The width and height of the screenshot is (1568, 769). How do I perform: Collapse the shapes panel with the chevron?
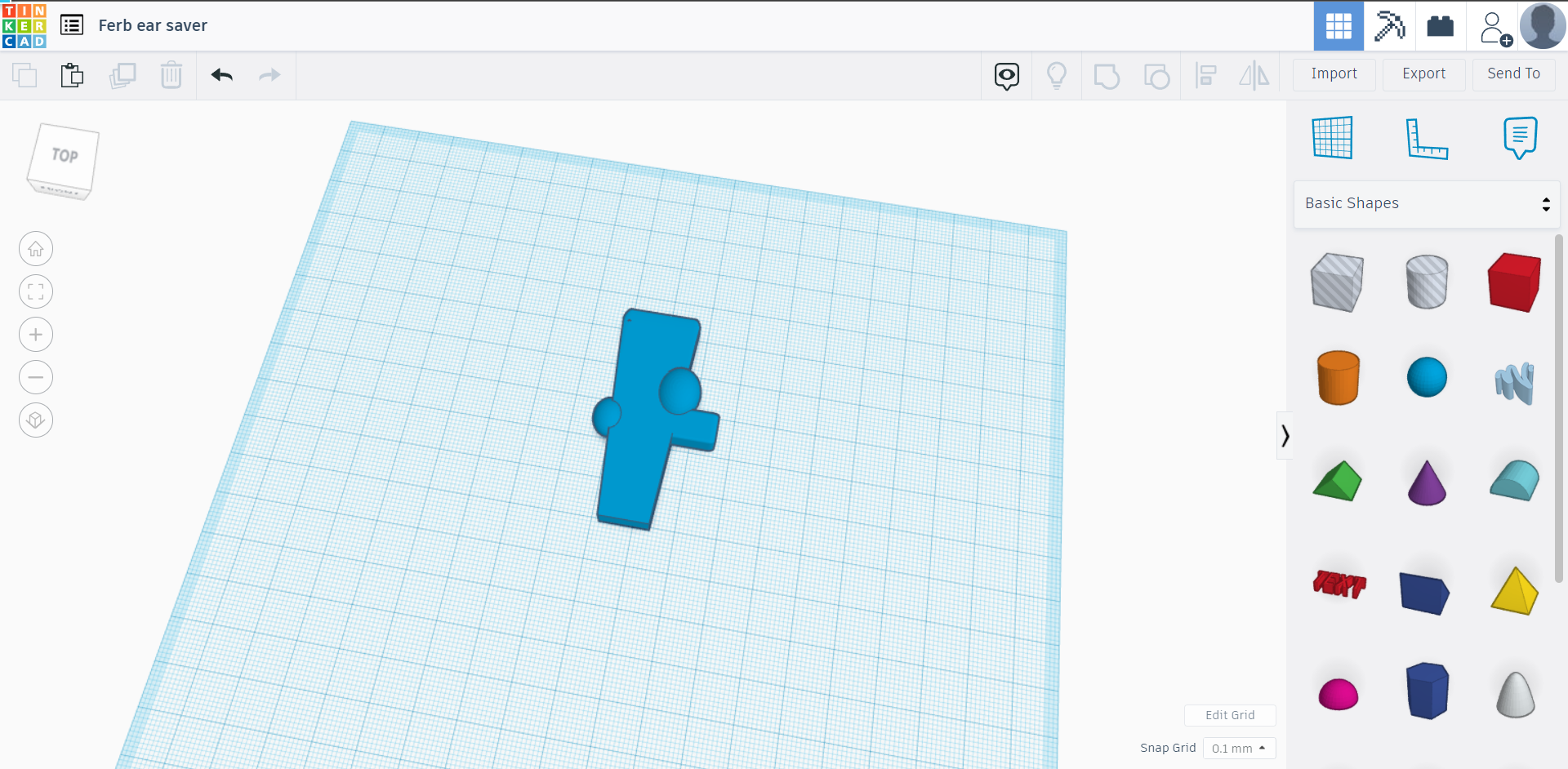(1285, 436)
